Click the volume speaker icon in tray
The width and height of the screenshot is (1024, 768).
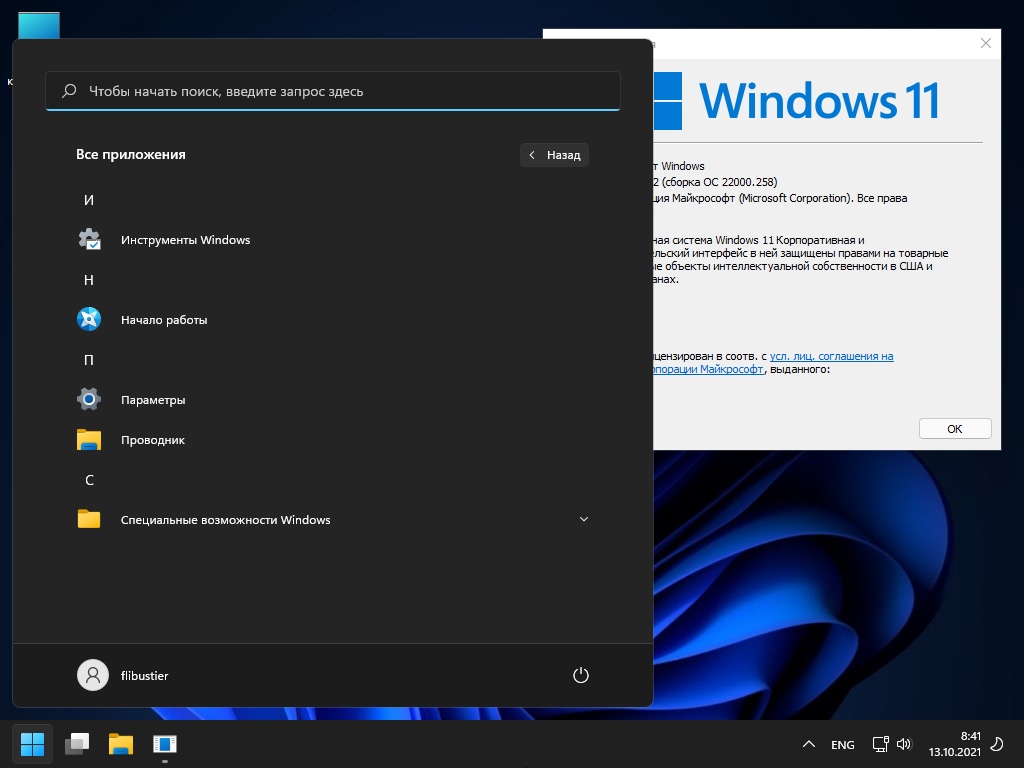(x=904, y=744)
